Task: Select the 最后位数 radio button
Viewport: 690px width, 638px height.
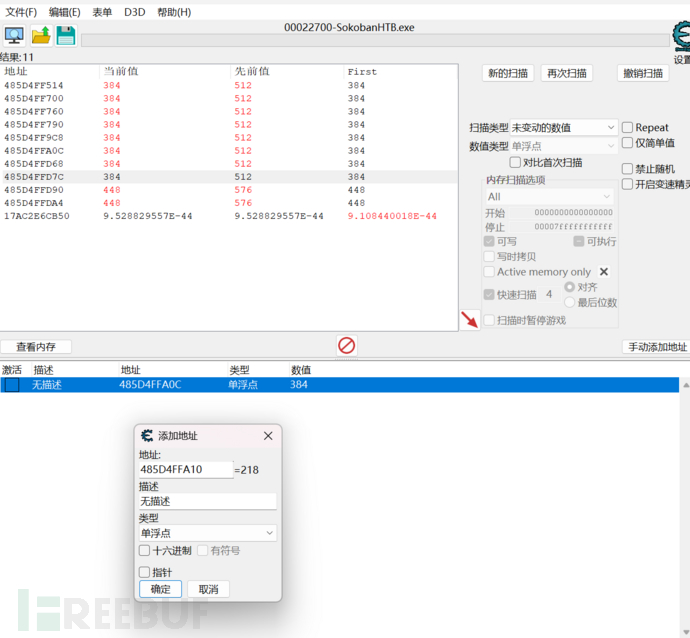Action: [x=569, y=302]
